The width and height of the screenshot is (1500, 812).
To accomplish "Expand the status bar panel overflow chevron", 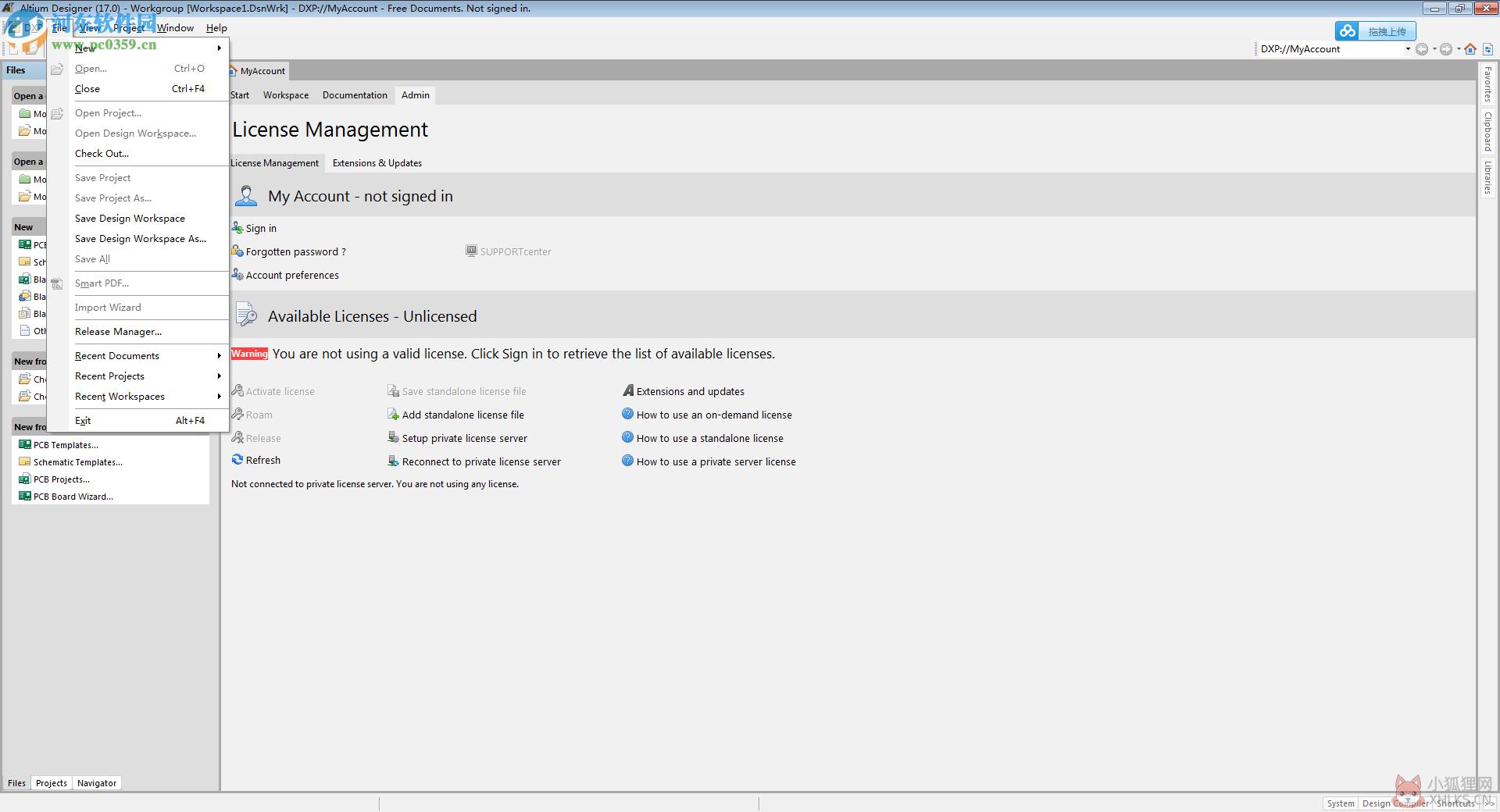I will coord(1489,803).
